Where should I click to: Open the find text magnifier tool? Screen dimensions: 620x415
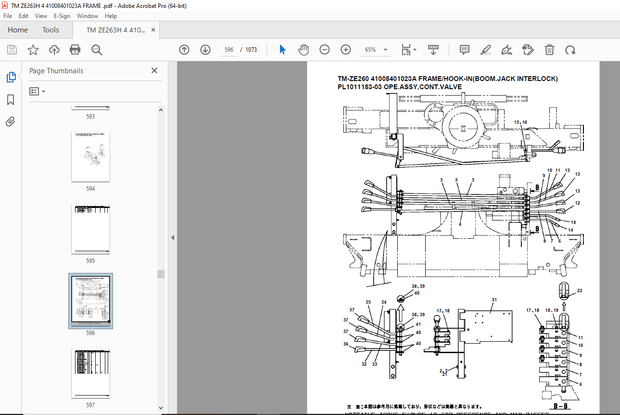tap(96, 50)
